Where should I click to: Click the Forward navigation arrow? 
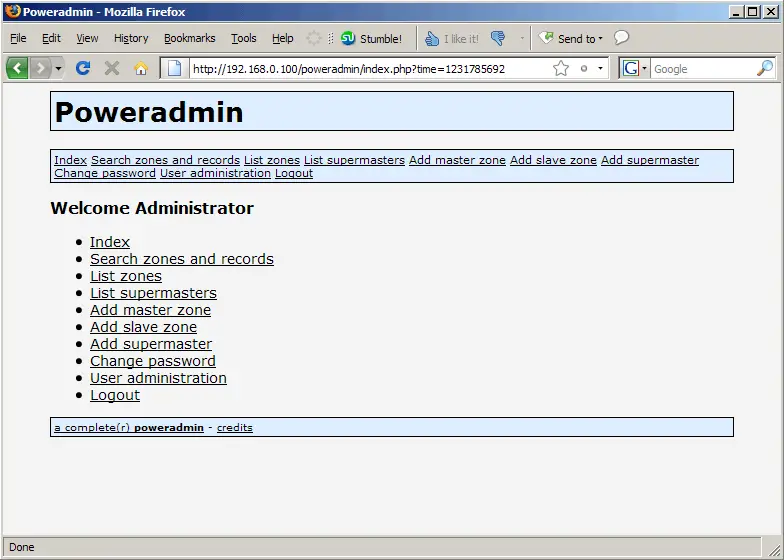coord(40,68)
